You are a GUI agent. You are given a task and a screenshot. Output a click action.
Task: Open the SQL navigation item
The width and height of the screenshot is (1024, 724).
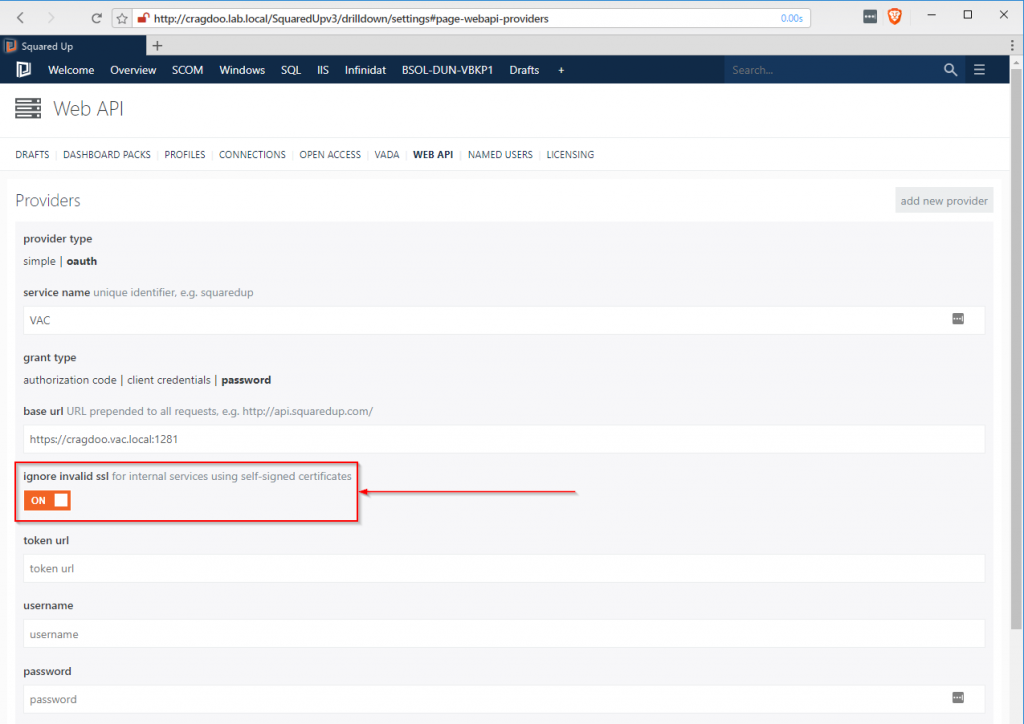pos(291,70)
